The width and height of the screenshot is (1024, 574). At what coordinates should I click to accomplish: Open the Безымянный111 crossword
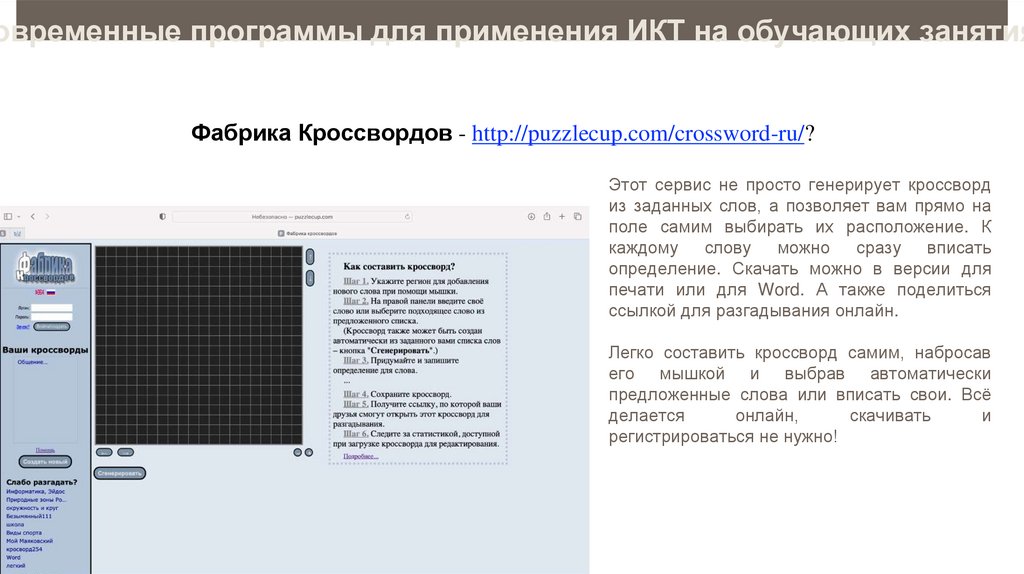point(29,516)
